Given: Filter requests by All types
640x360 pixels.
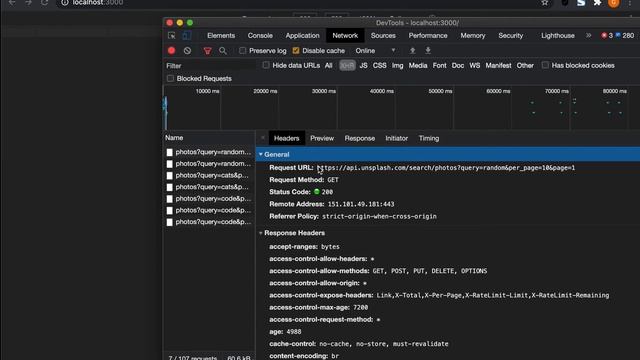Looking at the screenshot, I should click(x=329, y=65).
